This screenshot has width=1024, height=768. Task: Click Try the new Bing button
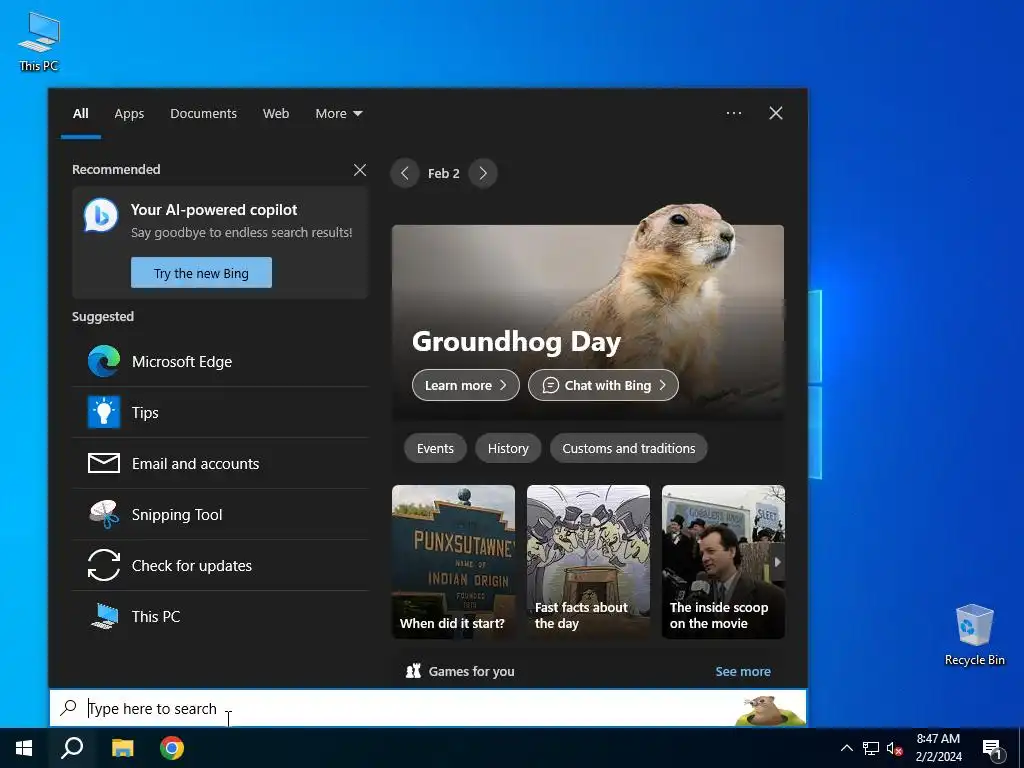pyautogui.click(x=201, y=273)
